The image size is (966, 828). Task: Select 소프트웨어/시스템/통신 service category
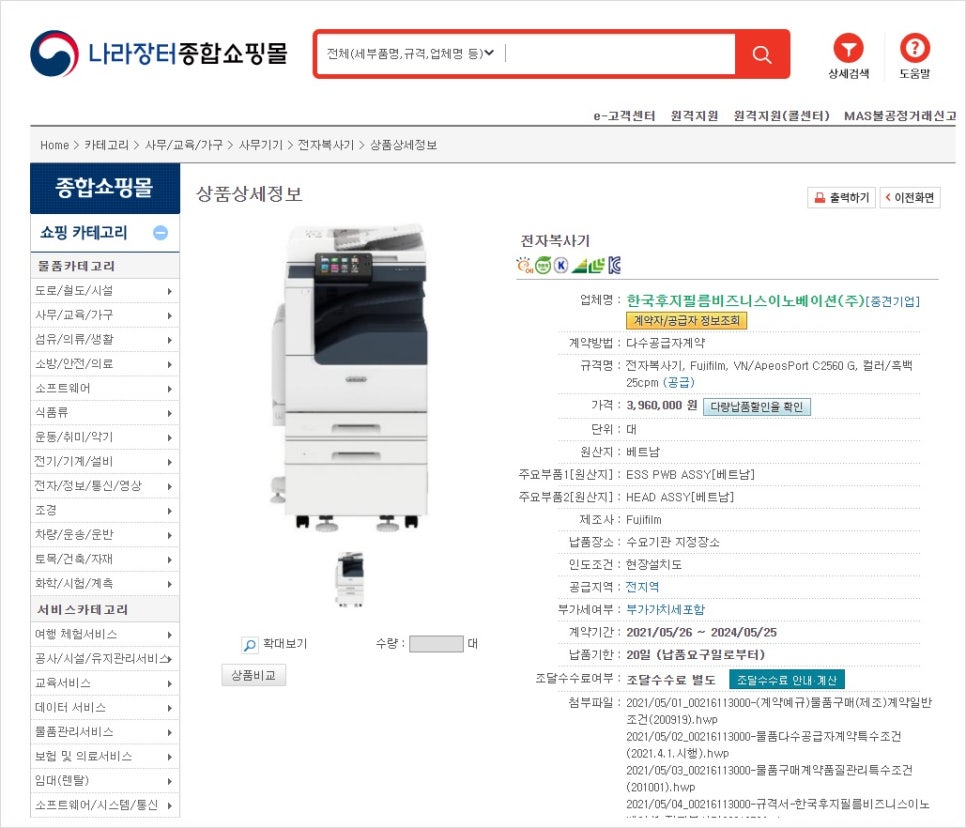pyautogui.click(x=105, y=805)
